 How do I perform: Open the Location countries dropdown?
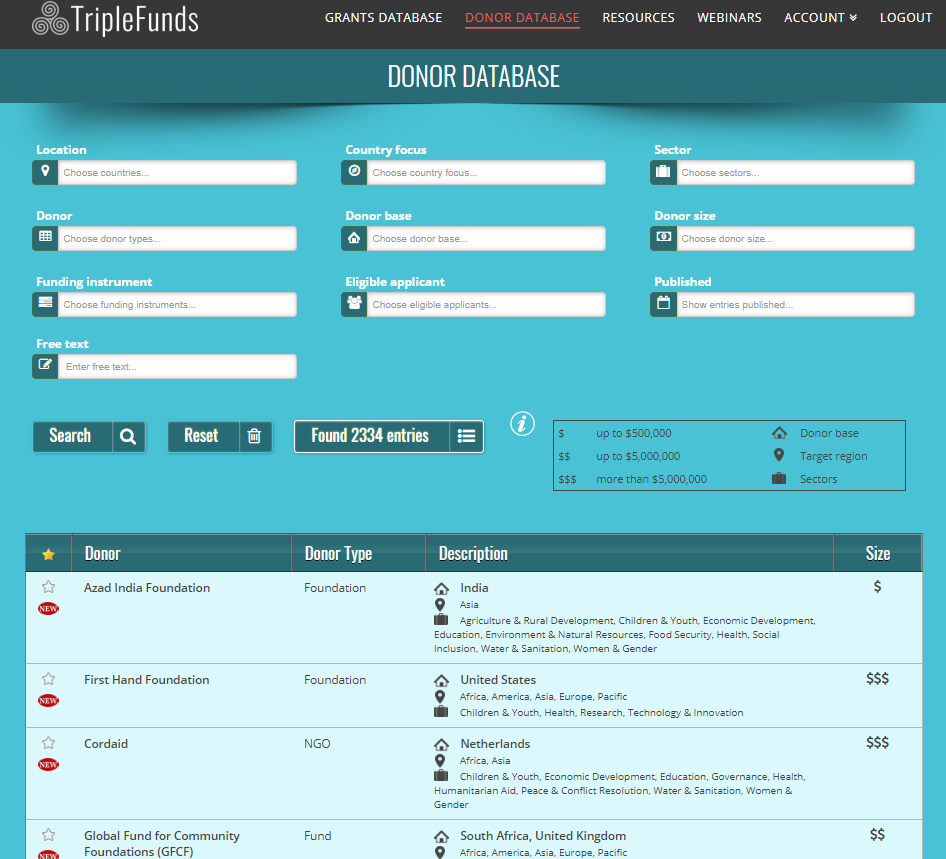(177, 173)
